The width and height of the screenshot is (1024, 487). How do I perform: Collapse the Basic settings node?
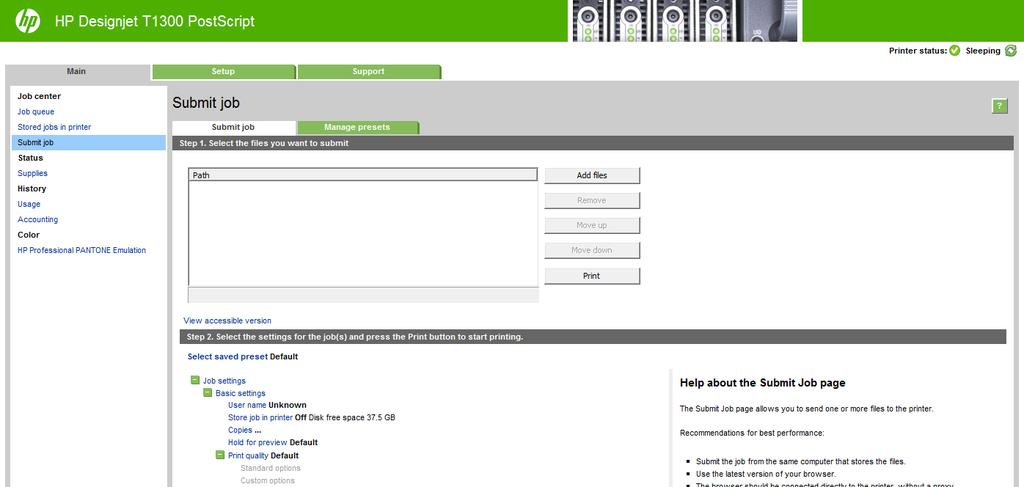point(208,393)
